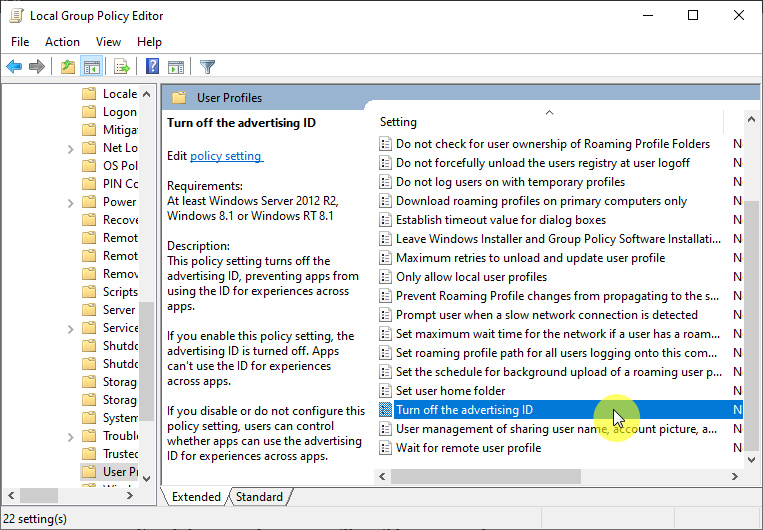Click the Filter funnel icon
Viewport: 763px width, 530px height.
(207, 67)
